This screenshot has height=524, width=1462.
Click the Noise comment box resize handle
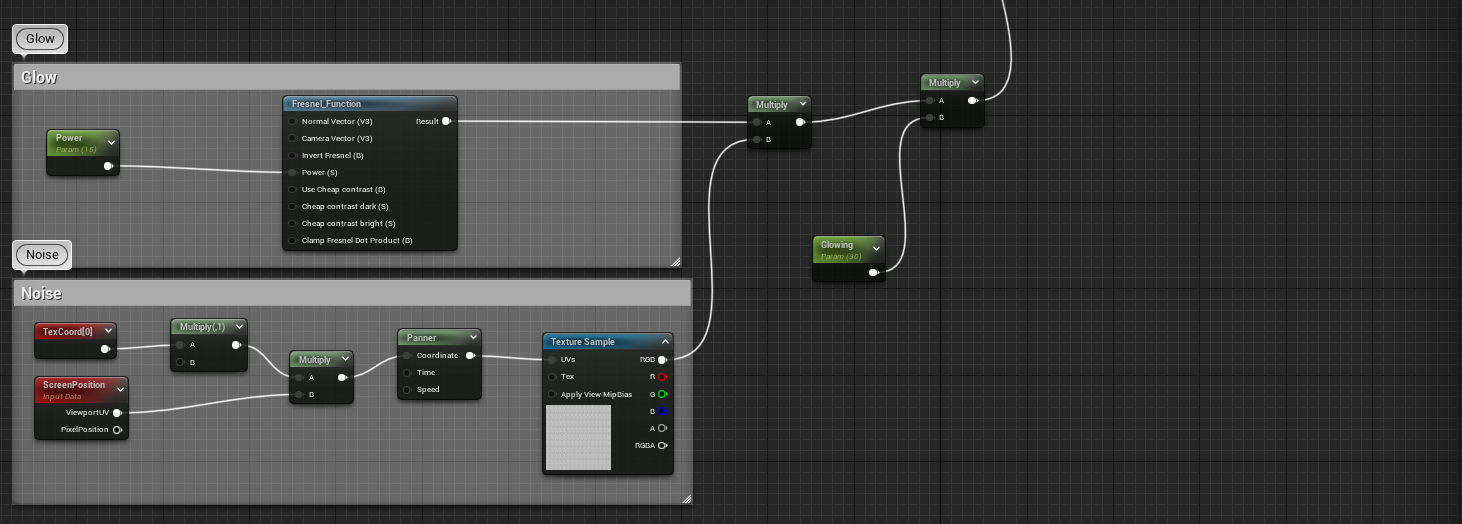point(685,497)
